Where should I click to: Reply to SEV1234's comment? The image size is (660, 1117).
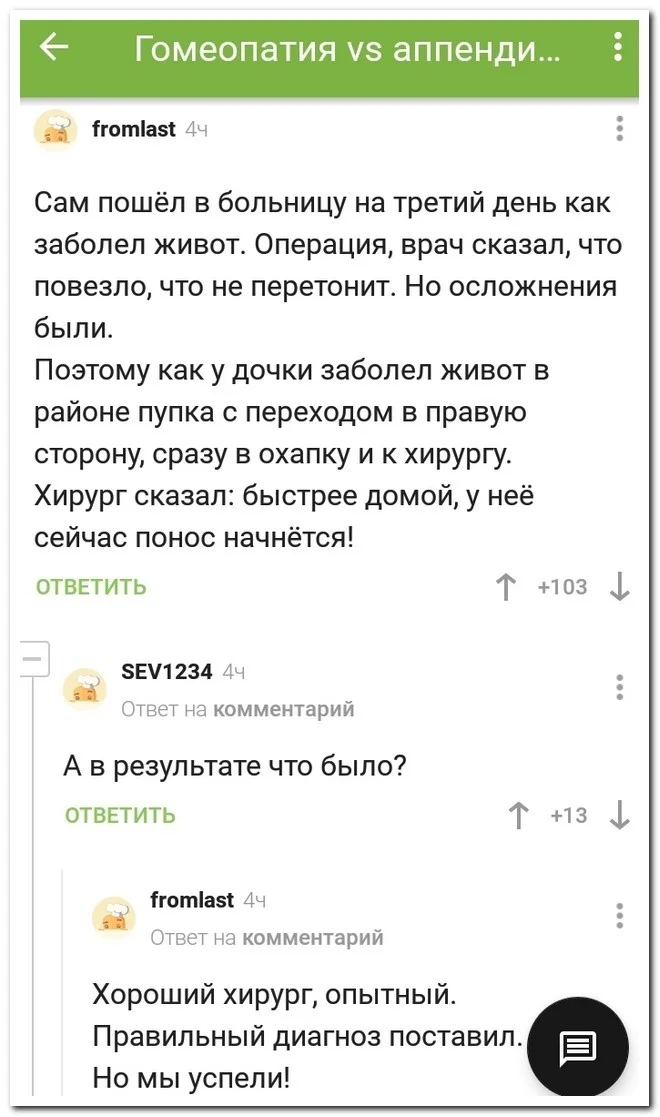120,816
